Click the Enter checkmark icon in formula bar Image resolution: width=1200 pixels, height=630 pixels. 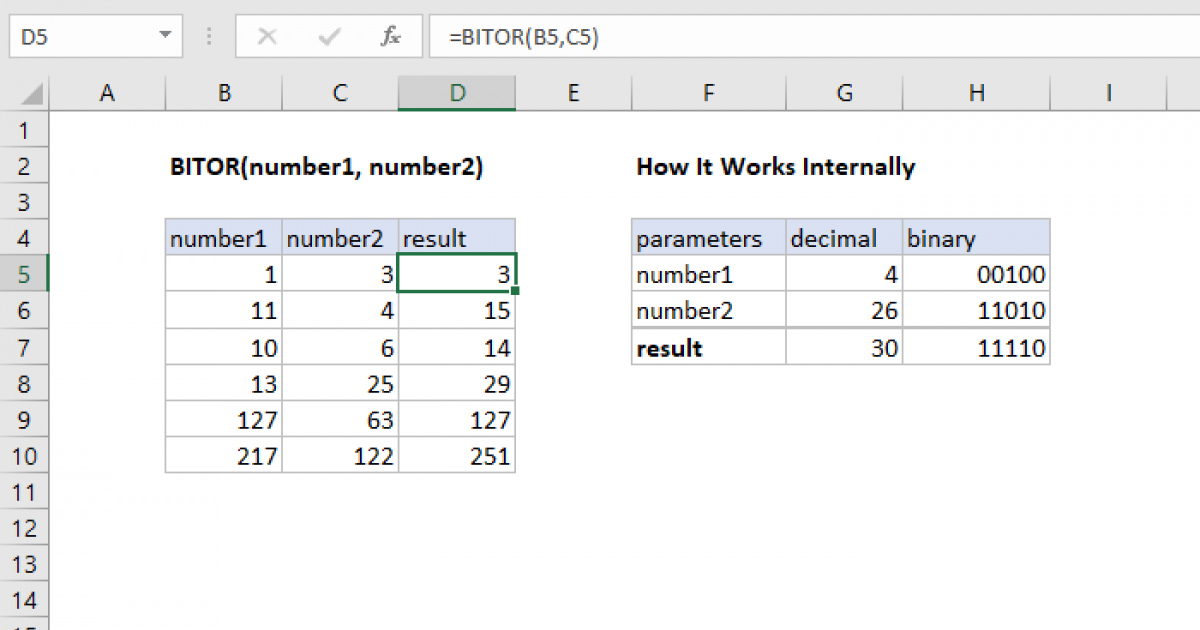(x=328, y=37)
